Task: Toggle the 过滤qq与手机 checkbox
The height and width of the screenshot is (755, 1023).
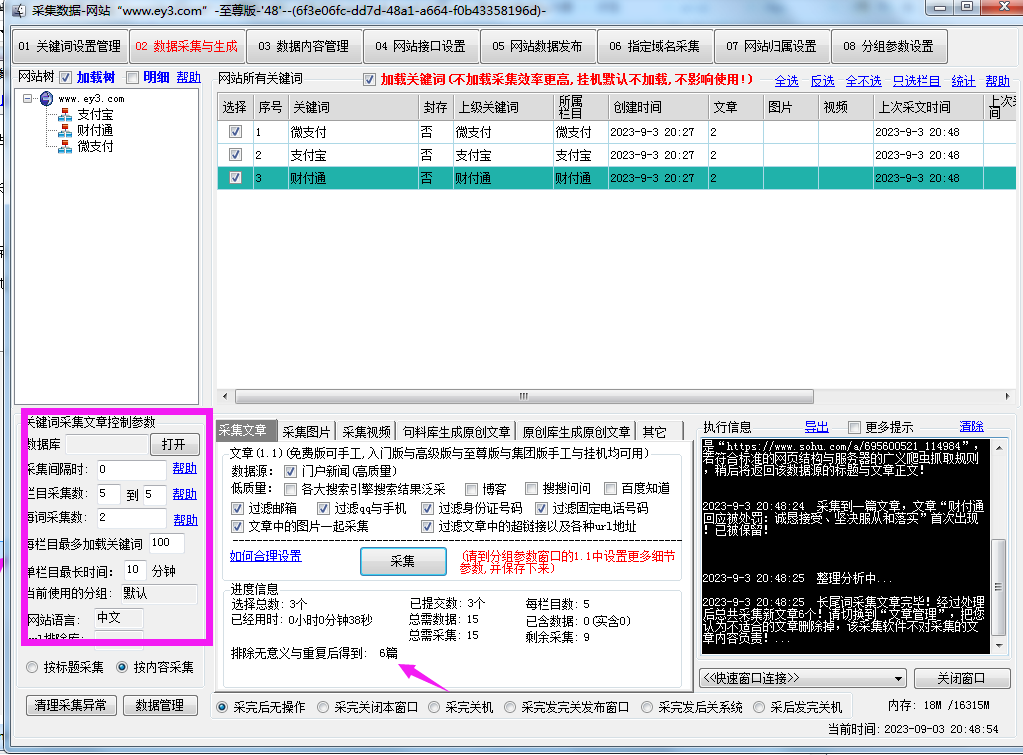Action: 324,508
